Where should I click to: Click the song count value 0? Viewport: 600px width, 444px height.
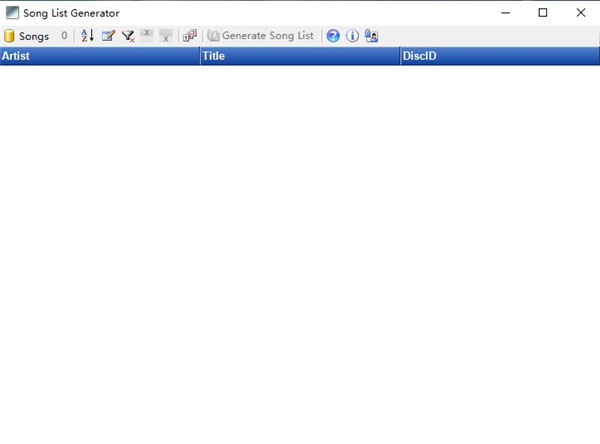click(64, 36)
